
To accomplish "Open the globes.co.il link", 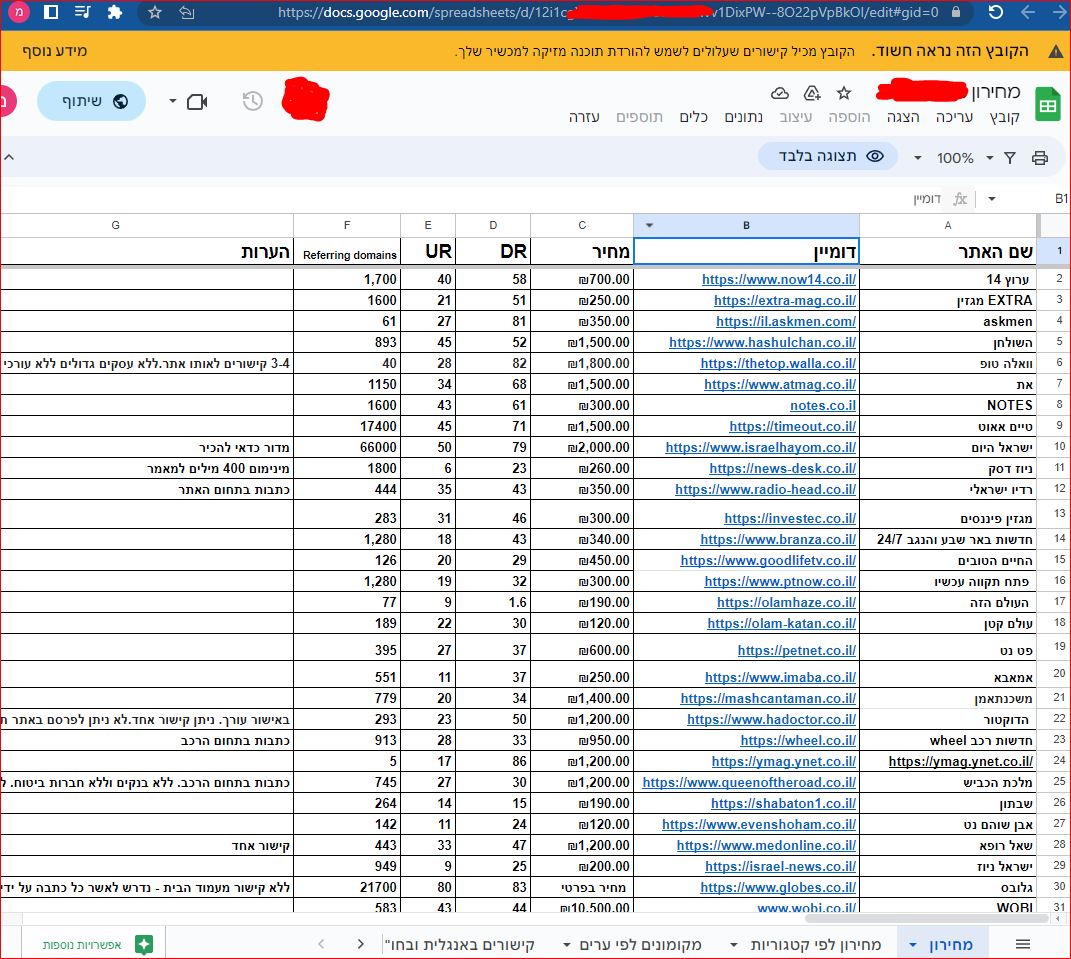I will click(x=778, y=887).
